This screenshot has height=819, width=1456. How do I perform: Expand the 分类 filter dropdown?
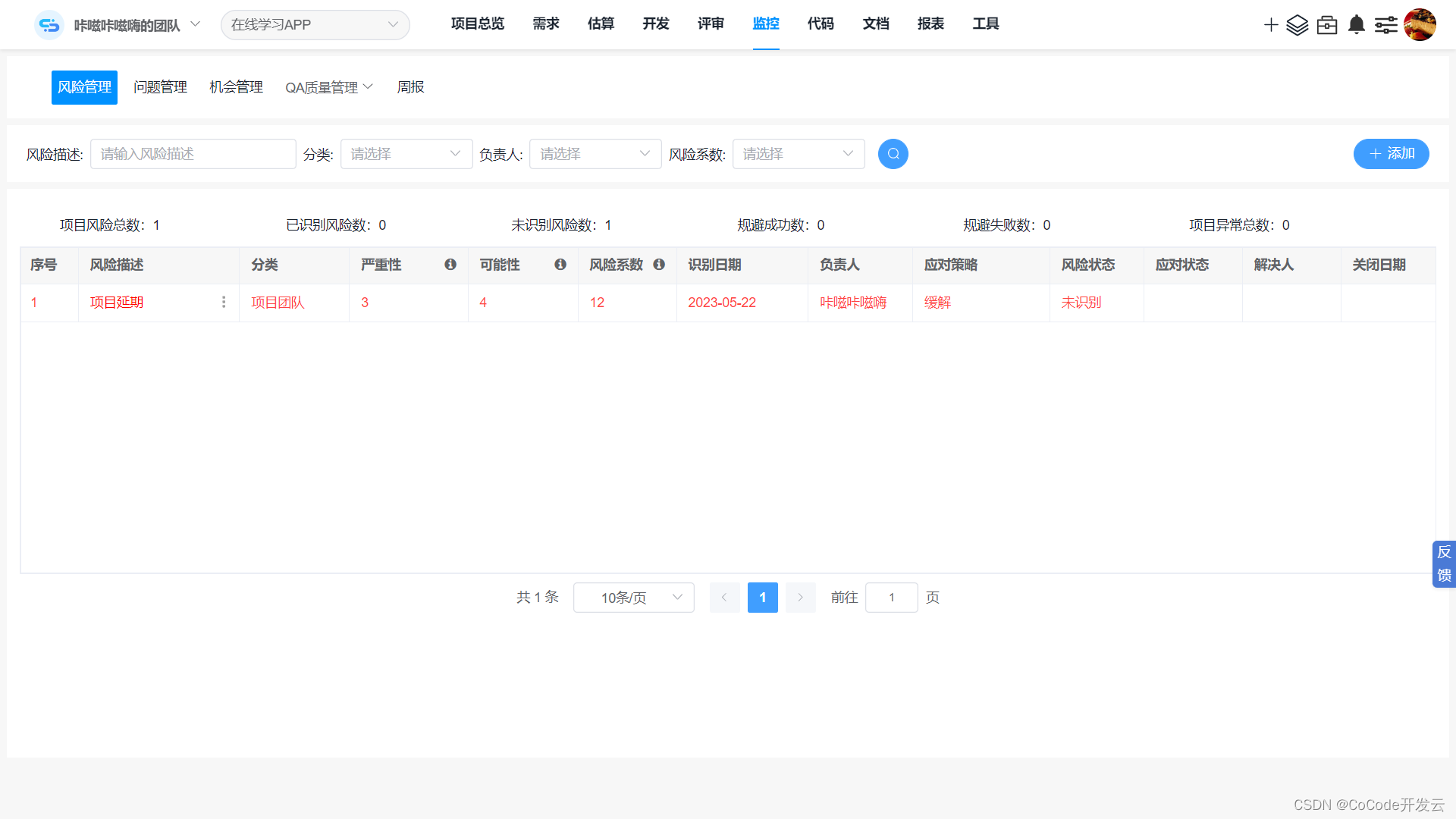coord(406,154)
